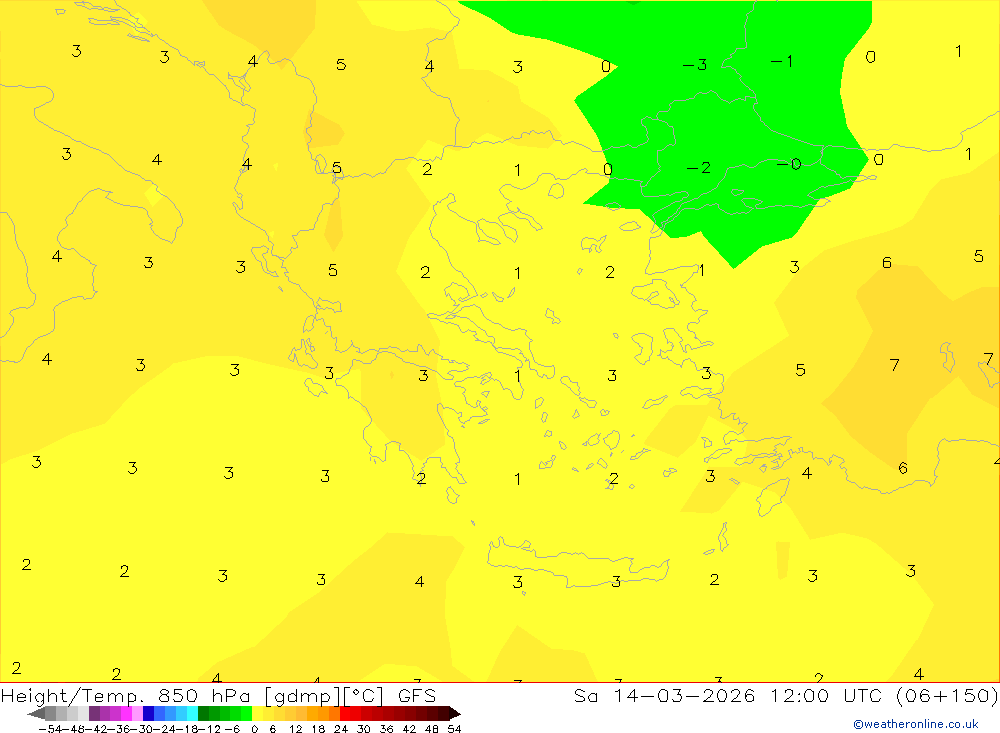
Task: Click the dark blue swatch in the legend
Action: [x=148, y=713]
